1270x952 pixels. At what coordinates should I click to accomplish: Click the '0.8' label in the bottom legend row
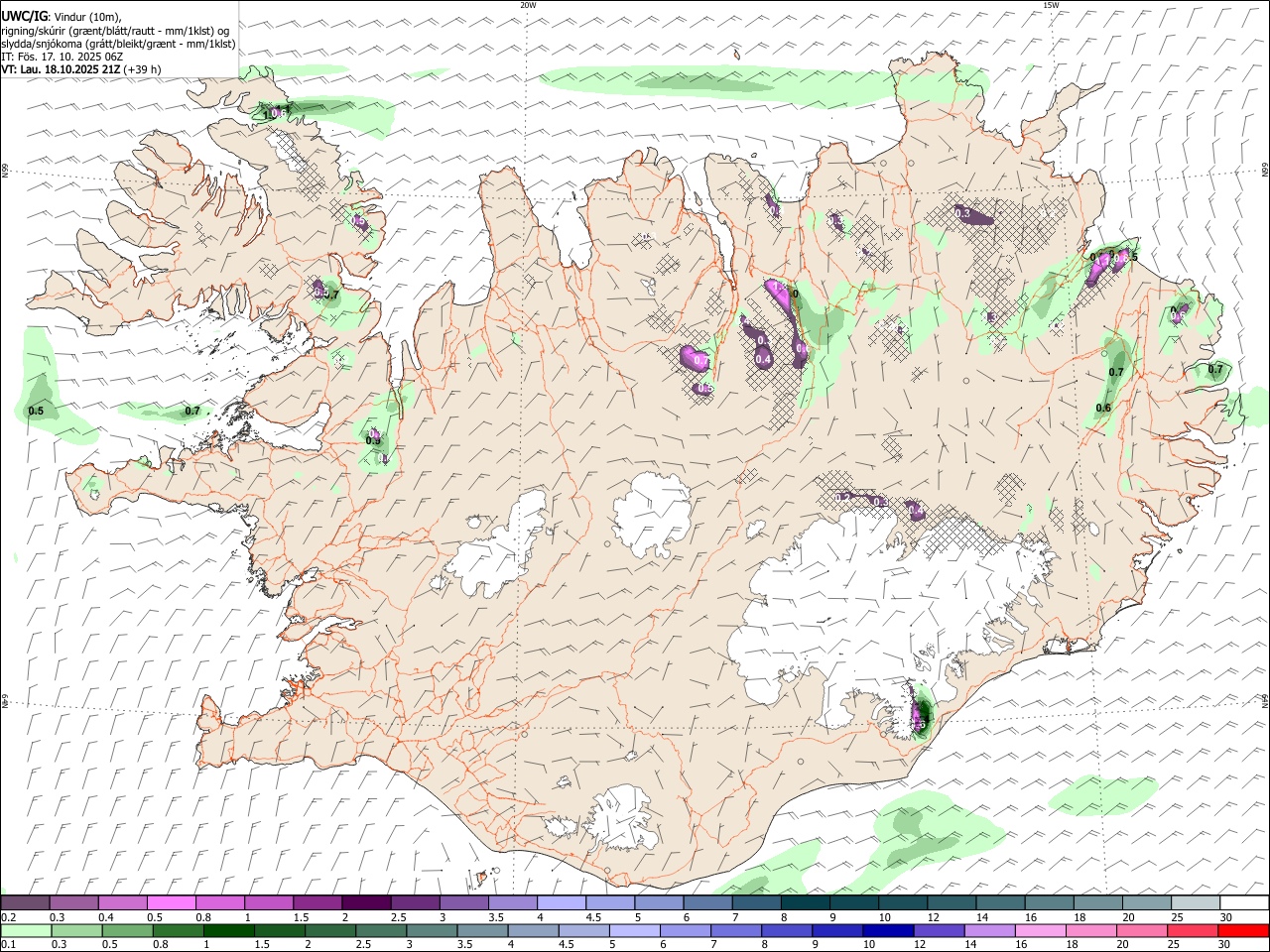(160, 944)
